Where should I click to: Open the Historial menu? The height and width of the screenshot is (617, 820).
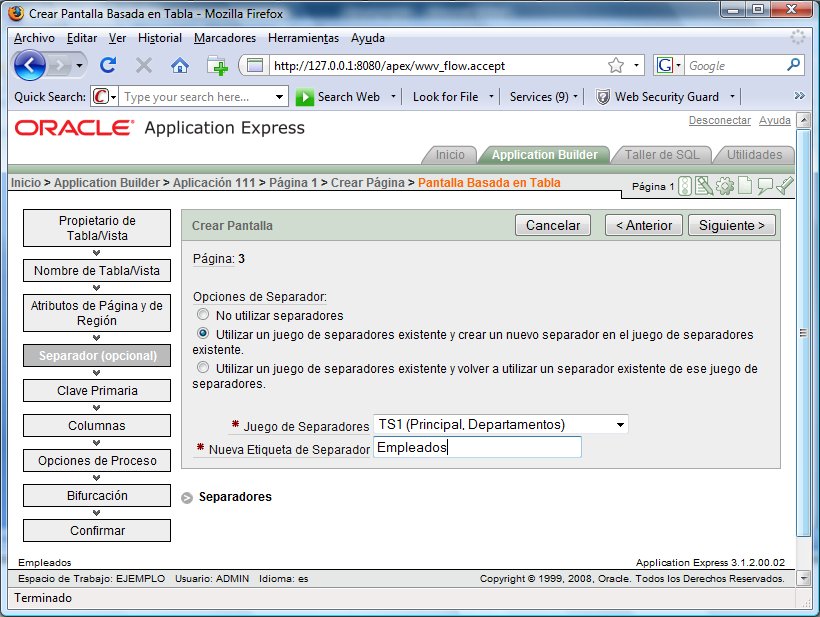(160, 38)
